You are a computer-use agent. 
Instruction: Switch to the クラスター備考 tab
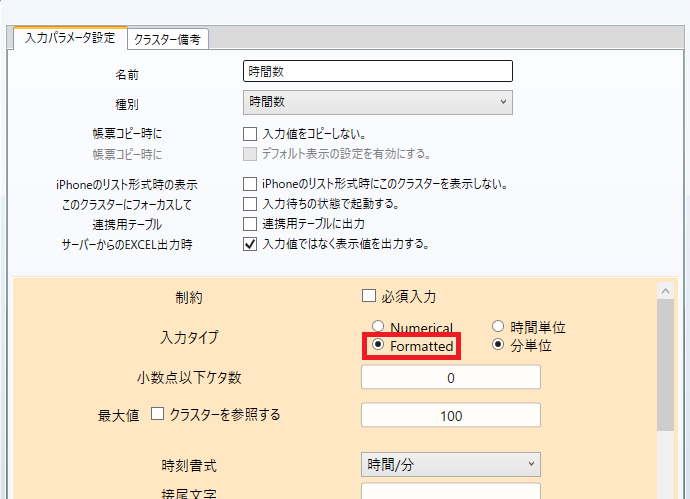[x=168, y=39]
